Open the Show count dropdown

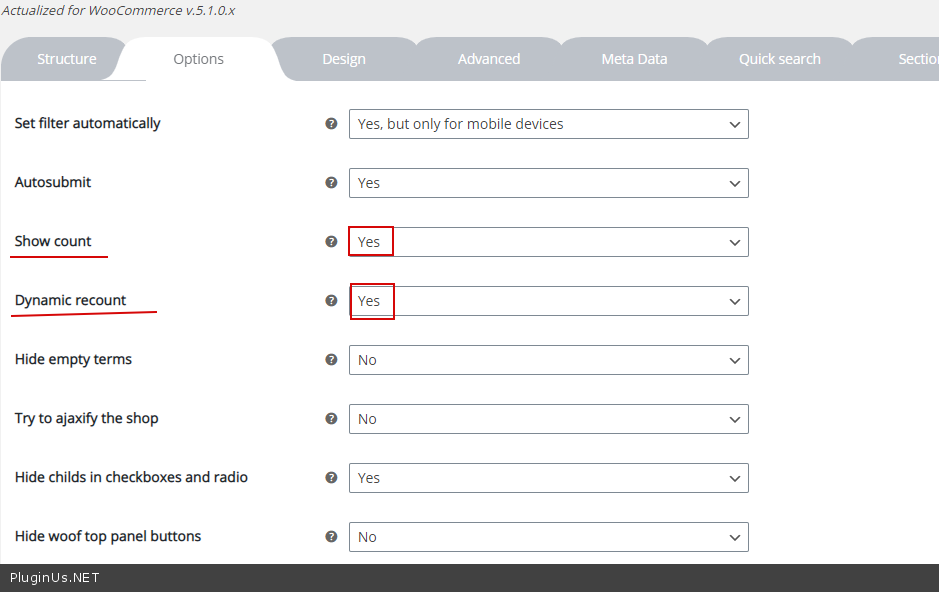(x=548, y=243)
